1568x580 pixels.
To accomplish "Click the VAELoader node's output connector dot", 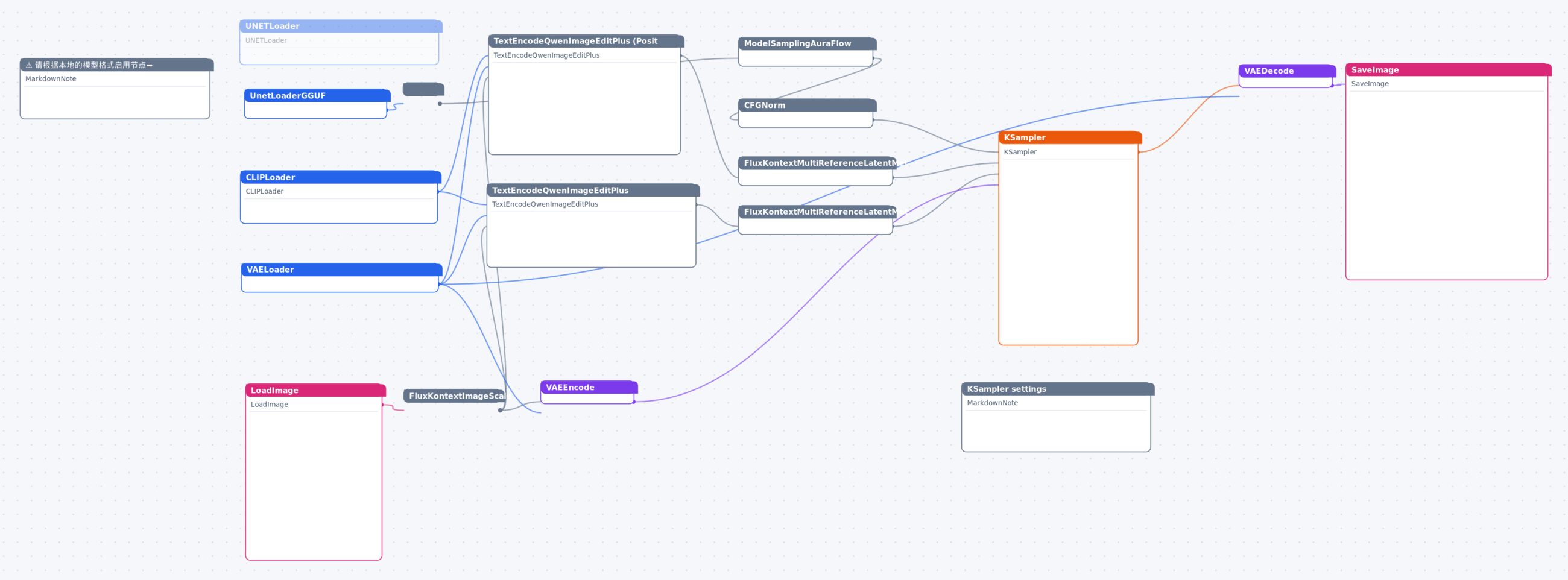I will 438,284.
